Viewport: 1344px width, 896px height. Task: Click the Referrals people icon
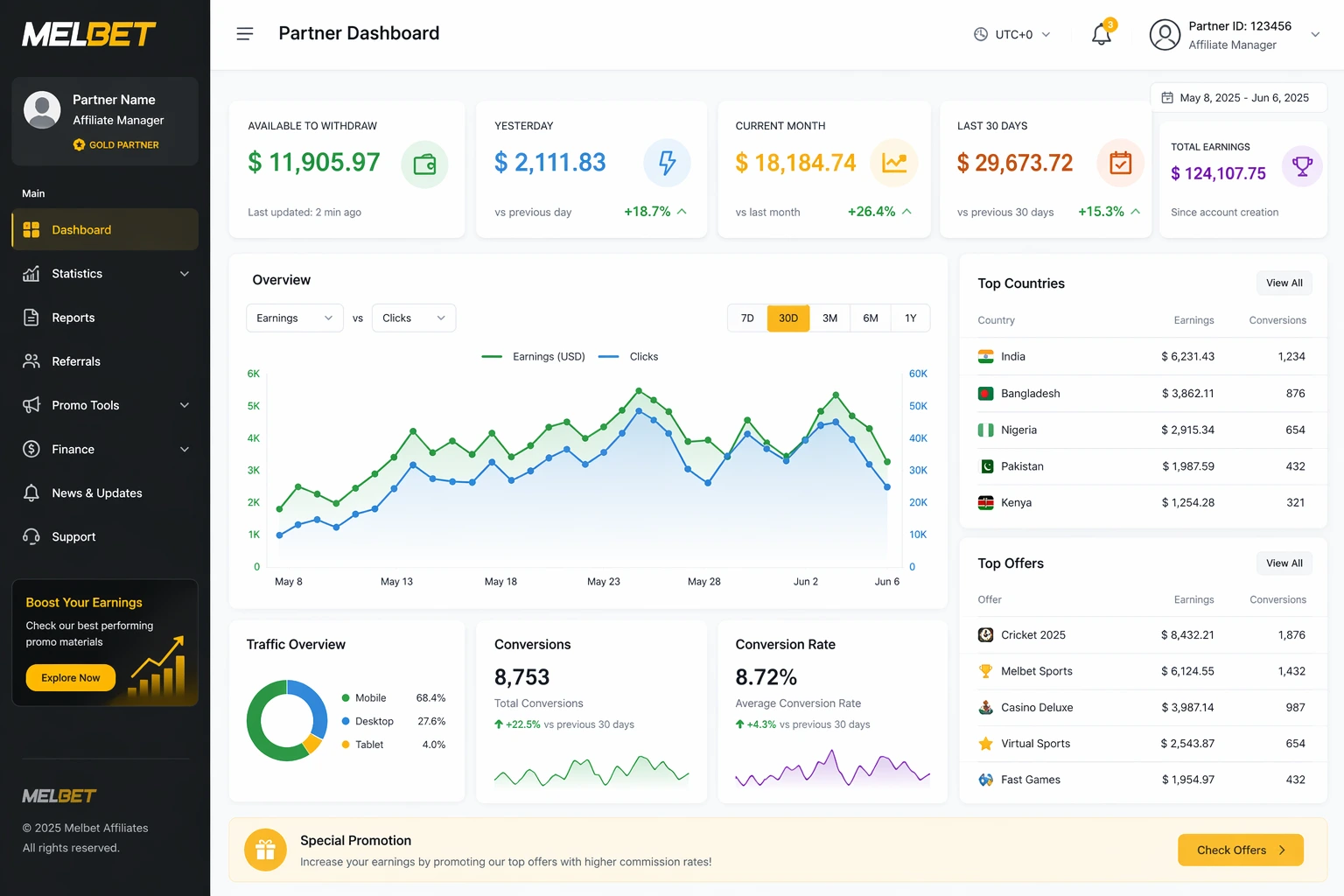point(31,361)
